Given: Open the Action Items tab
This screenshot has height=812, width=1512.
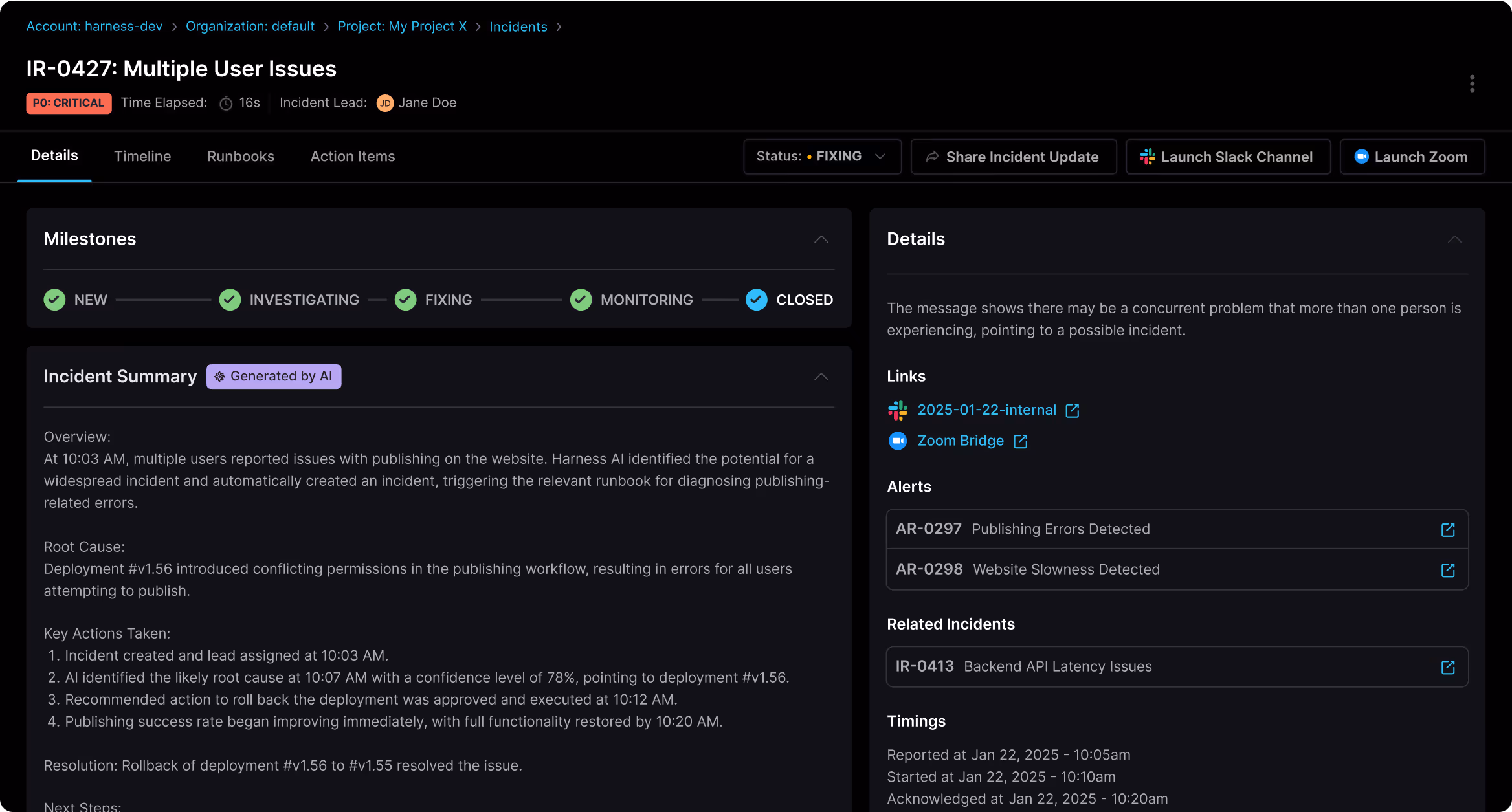Looking at the screenshot, I should coord(353,157).
